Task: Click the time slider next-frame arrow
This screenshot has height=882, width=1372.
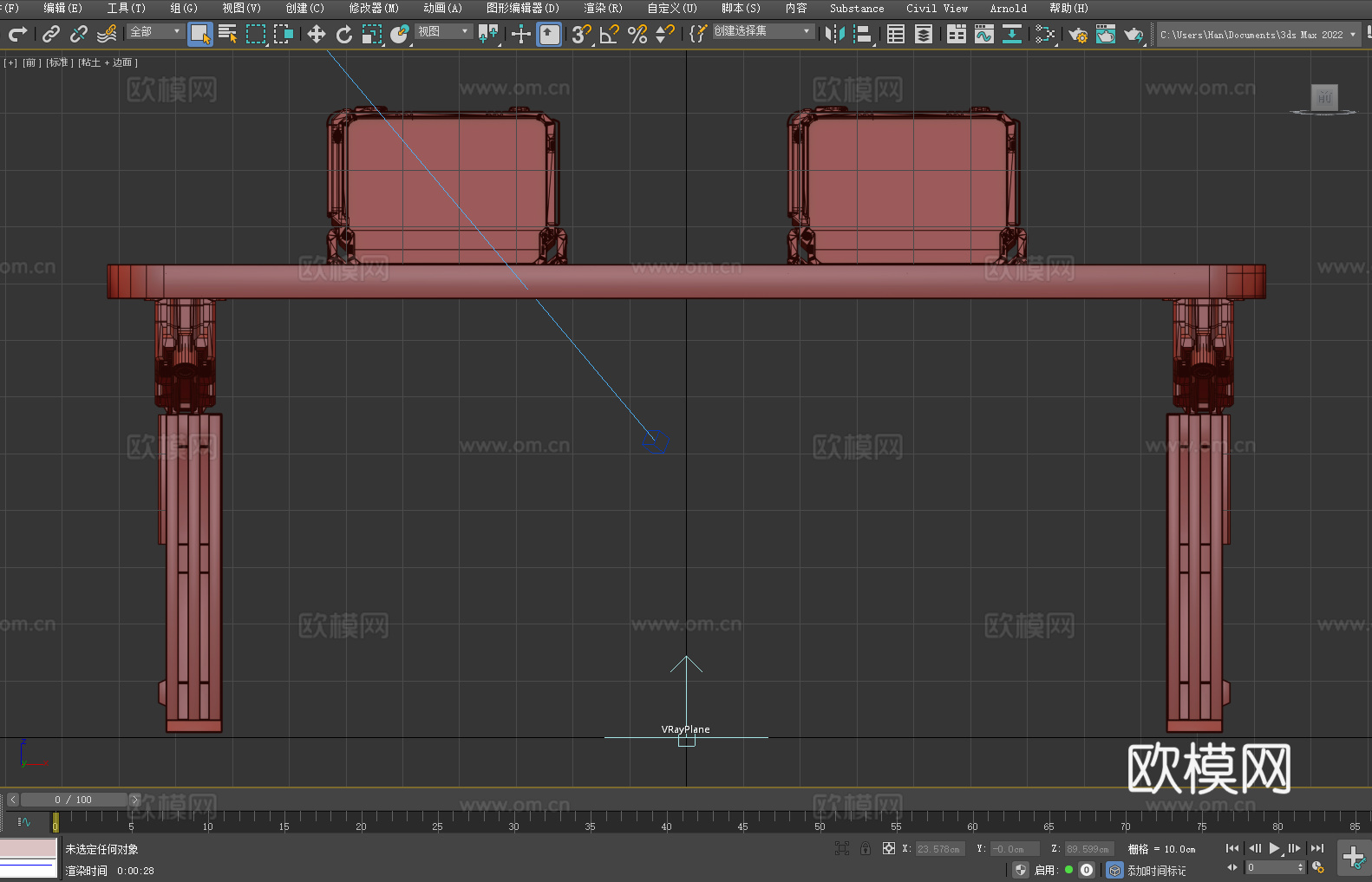Action: 134,800
